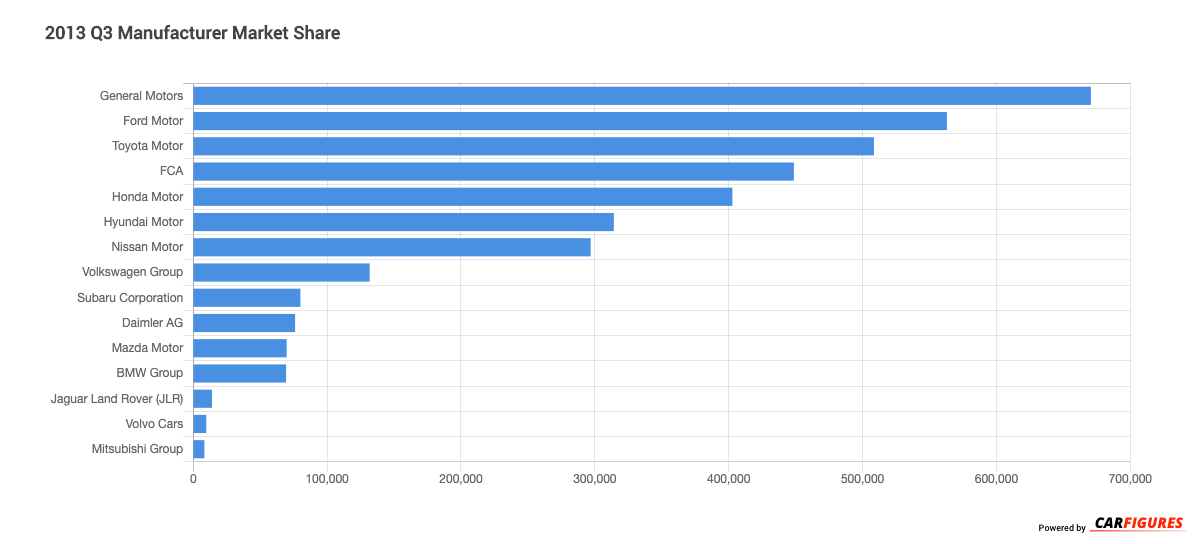
Task: Select the Mitsubishi Group bar
Action: [198, 449]
